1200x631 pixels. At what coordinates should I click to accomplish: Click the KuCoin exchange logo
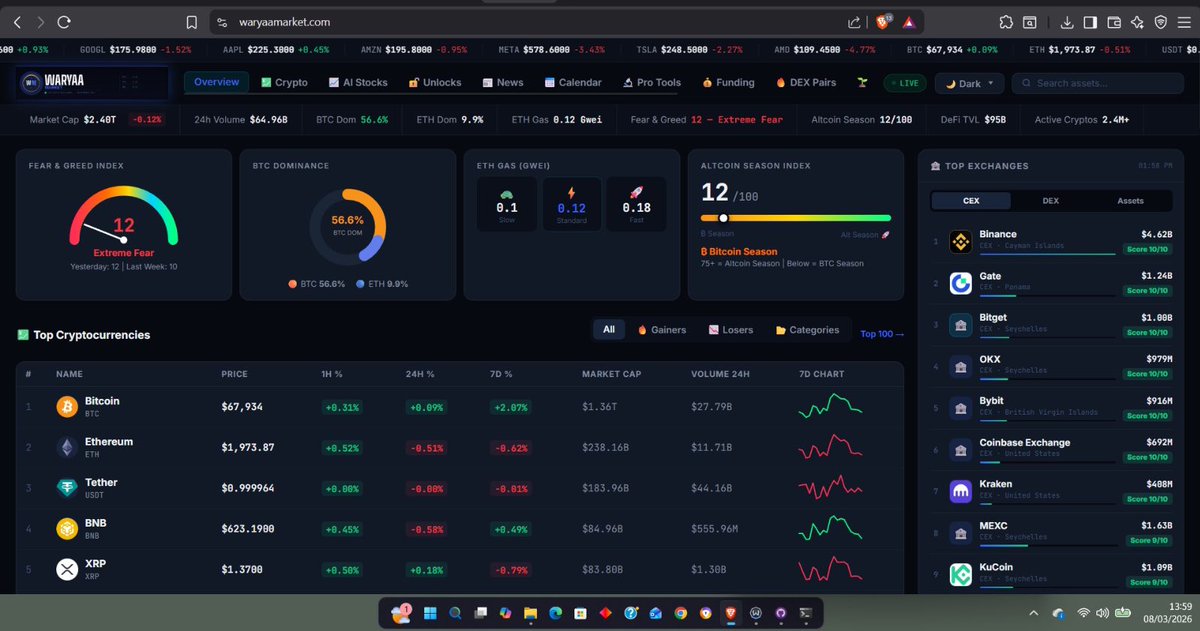(x=960, y=574)
